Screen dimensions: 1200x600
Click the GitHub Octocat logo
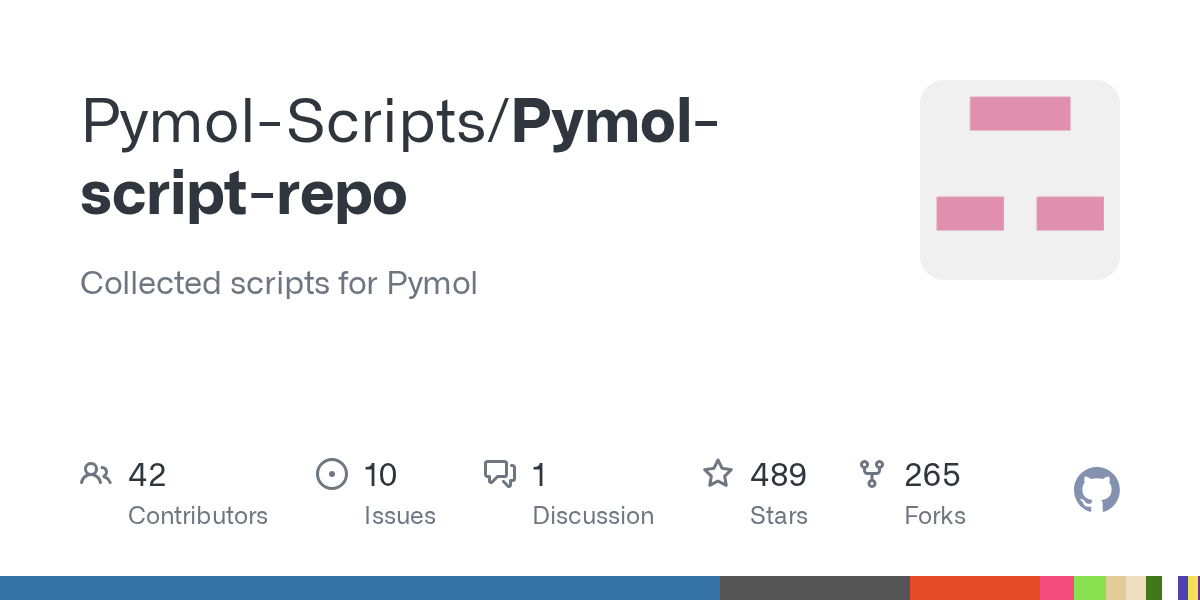[x=1096, y=491]
